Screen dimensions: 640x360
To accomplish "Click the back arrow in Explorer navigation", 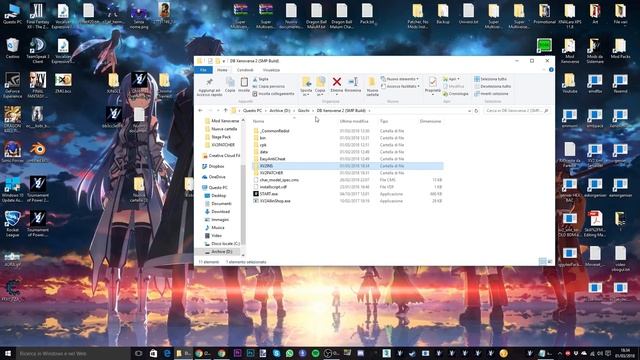I will [200, 111].
